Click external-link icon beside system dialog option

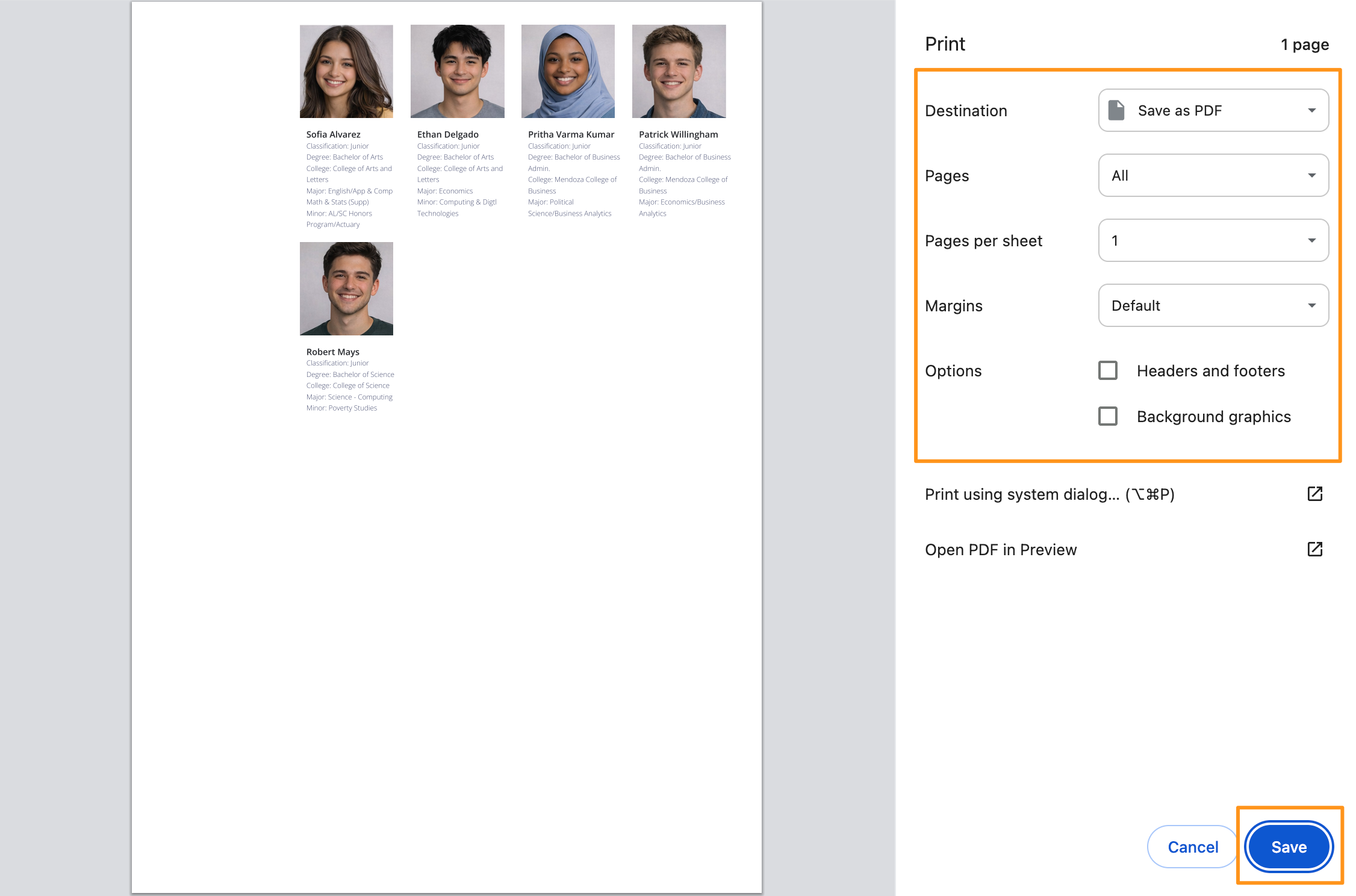pyautogui.click(x=1314, y=494)
